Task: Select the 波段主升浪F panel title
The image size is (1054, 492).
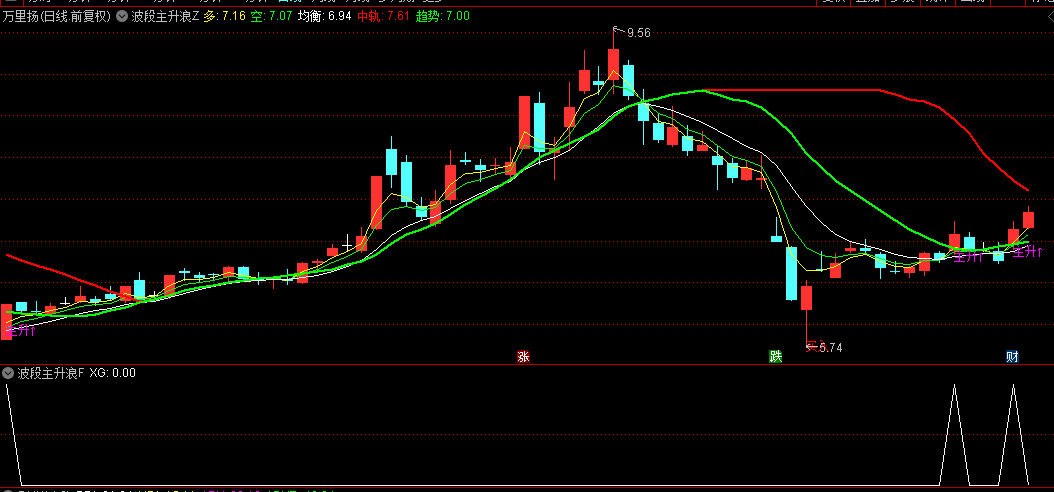Action: pos(50,372)
